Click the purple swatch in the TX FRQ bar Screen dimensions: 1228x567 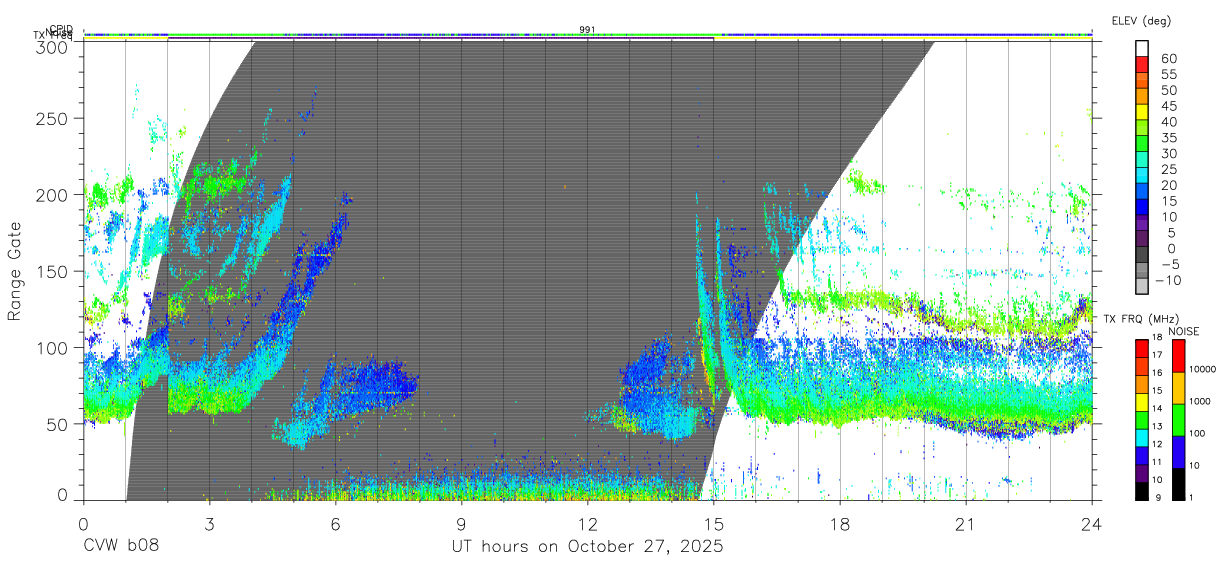point(1142,473)
